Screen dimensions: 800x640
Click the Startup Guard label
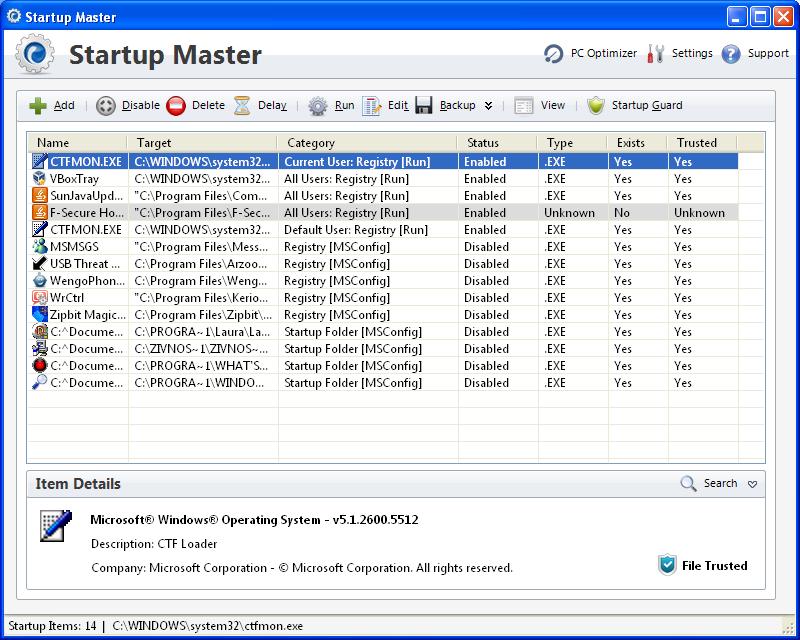coord(647,105)
